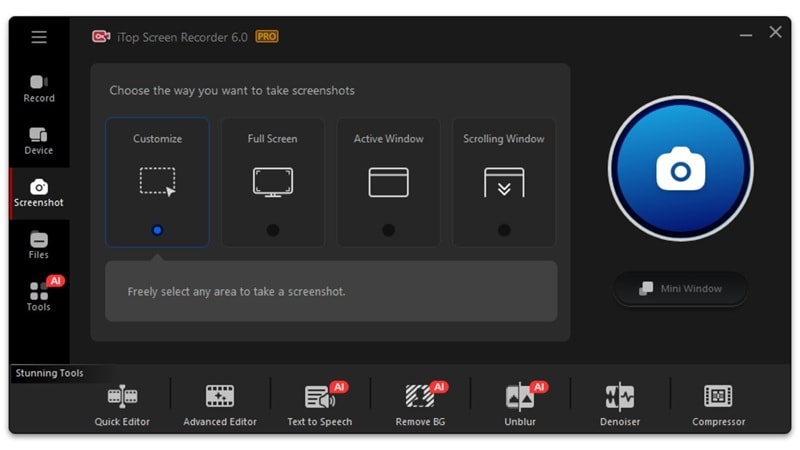
Task: Choose the Active Window icon
Action: (x=389, y=182)
